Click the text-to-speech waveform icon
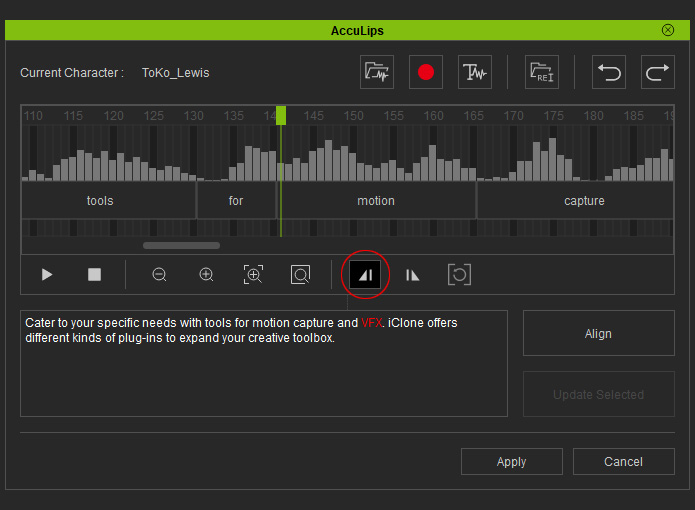This screenshot has width=695, height=510. (475, 72)
